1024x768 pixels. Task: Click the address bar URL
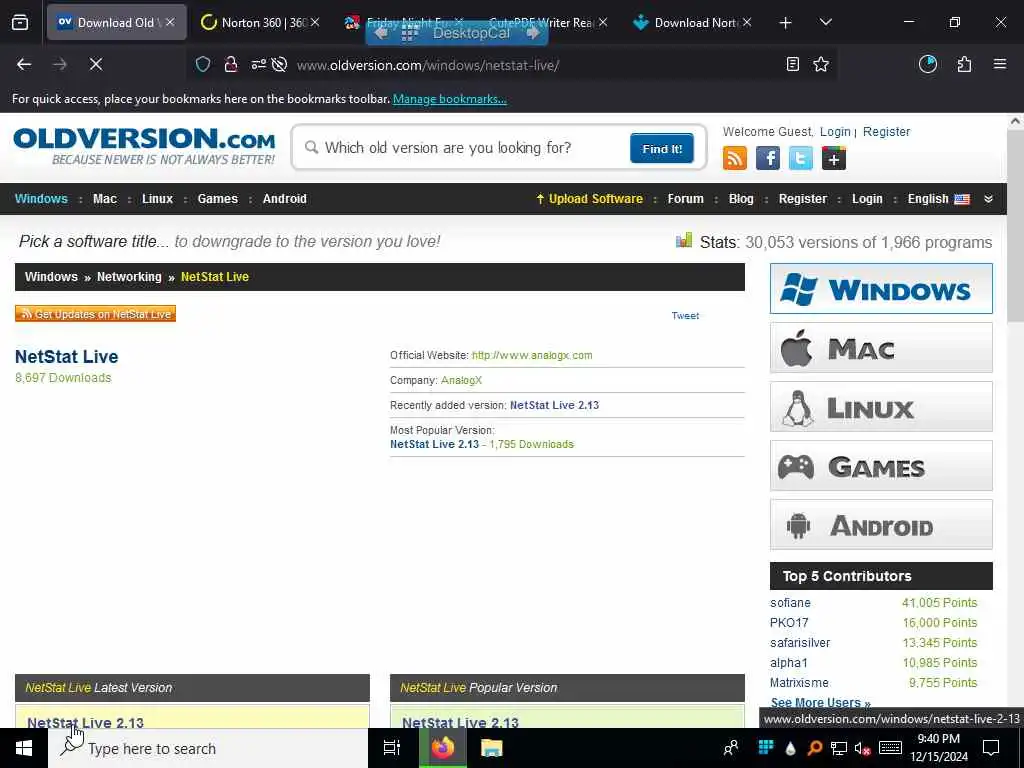(x=428, y=65)
